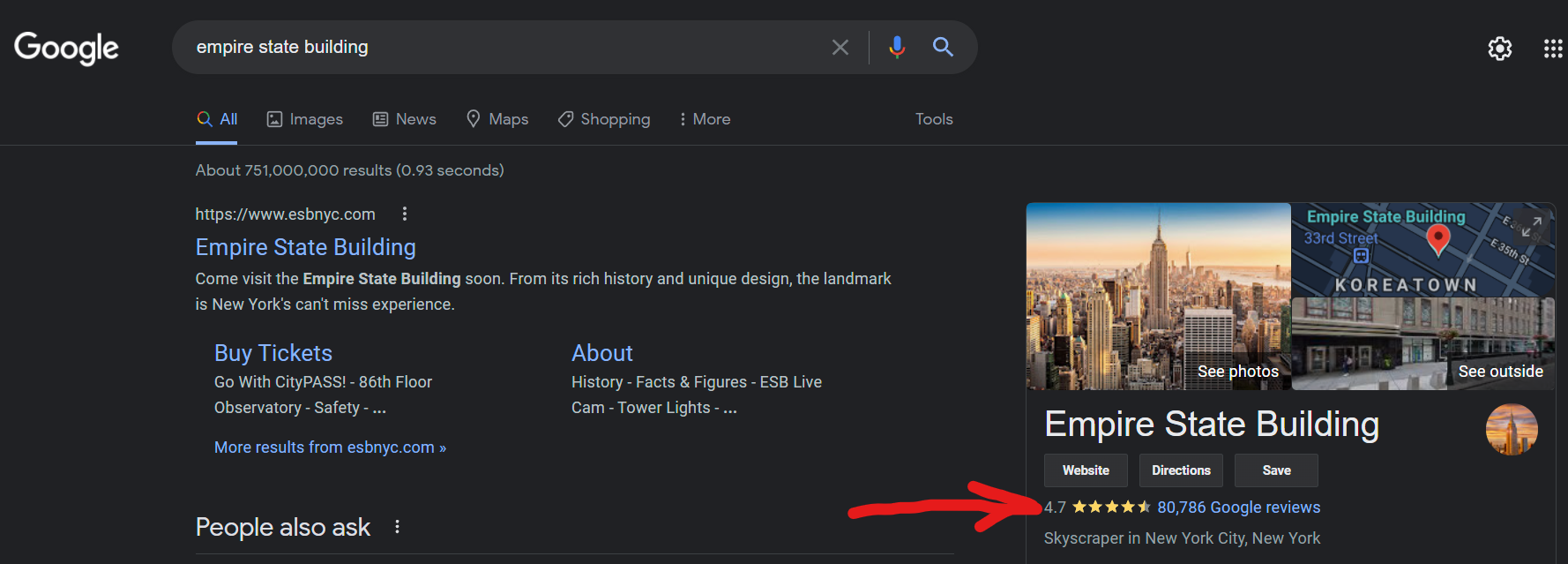Expand the More search filters menu
Viewport: 1568px width, 564px height.
pyautogui.click(x=704, y=119)
